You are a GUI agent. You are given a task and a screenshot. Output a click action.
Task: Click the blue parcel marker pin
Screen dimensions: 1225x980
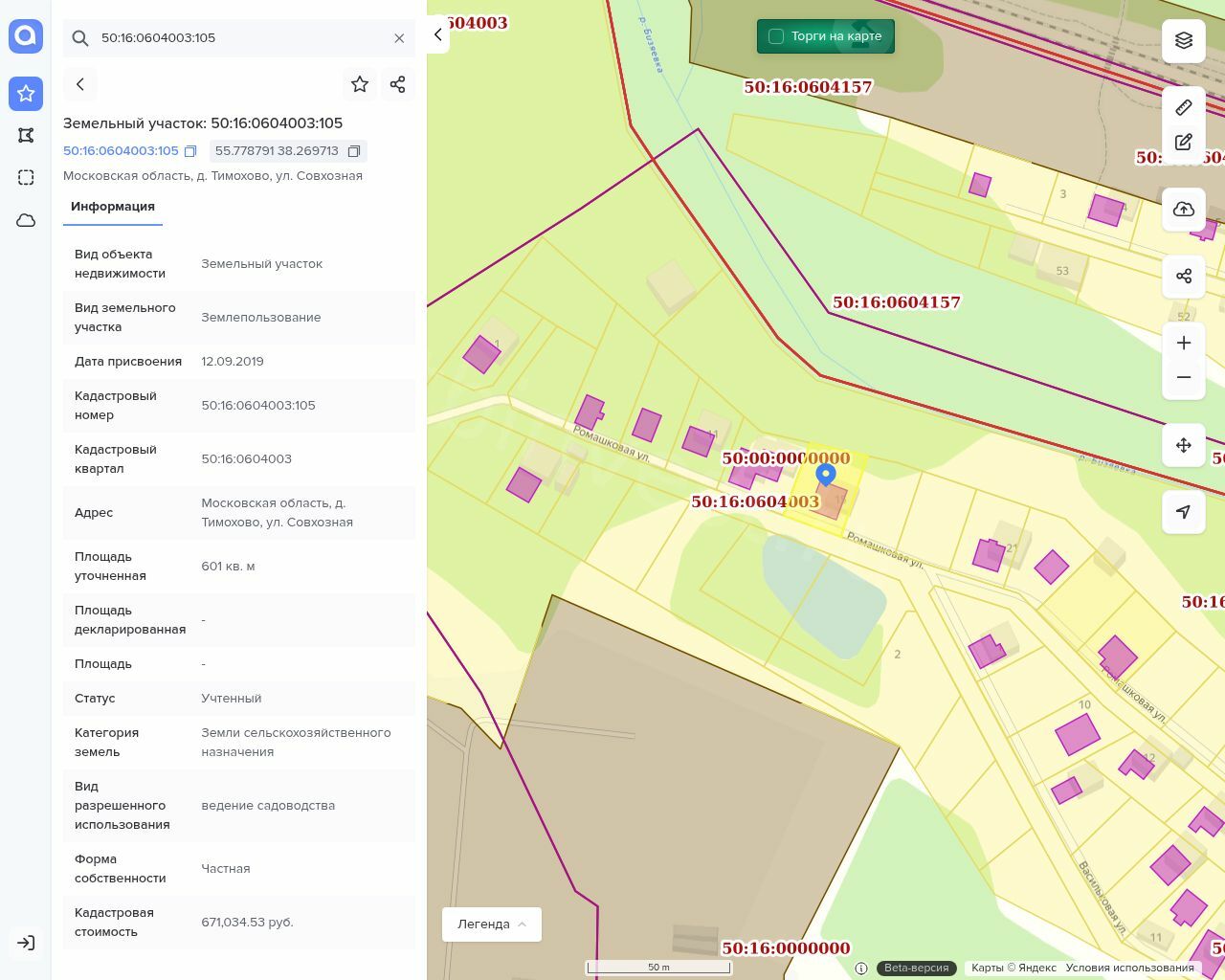pos(825,475)
